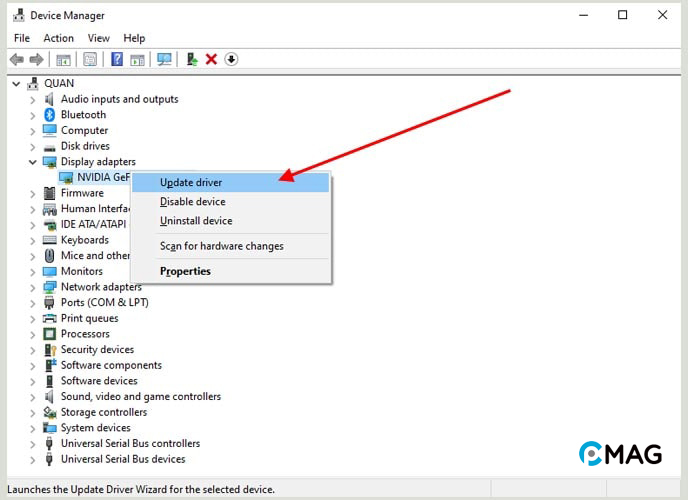
Task: Click the Computer category monitor icon
Action: (50, 130)
